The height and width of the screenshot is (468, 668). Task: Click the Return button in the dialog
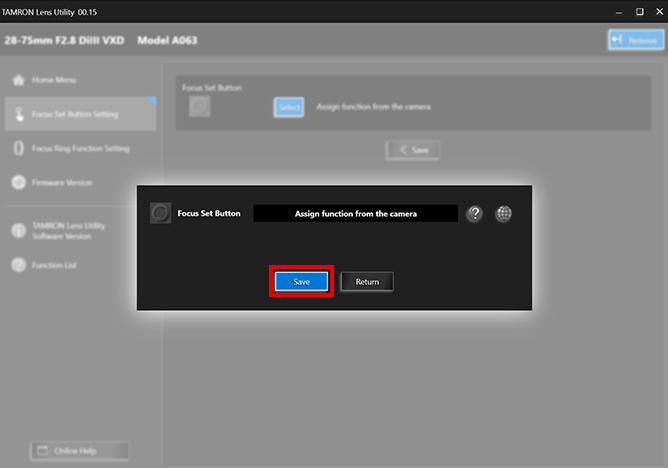(367, 281)
